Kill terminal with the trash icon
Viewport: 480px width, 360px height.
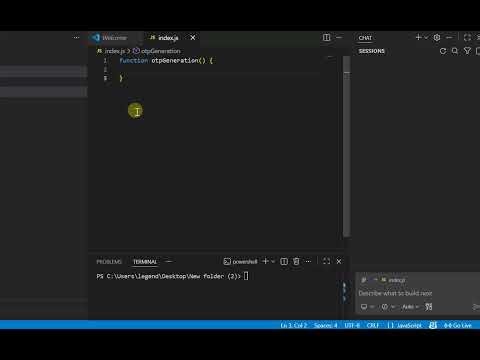click(296, 262)
